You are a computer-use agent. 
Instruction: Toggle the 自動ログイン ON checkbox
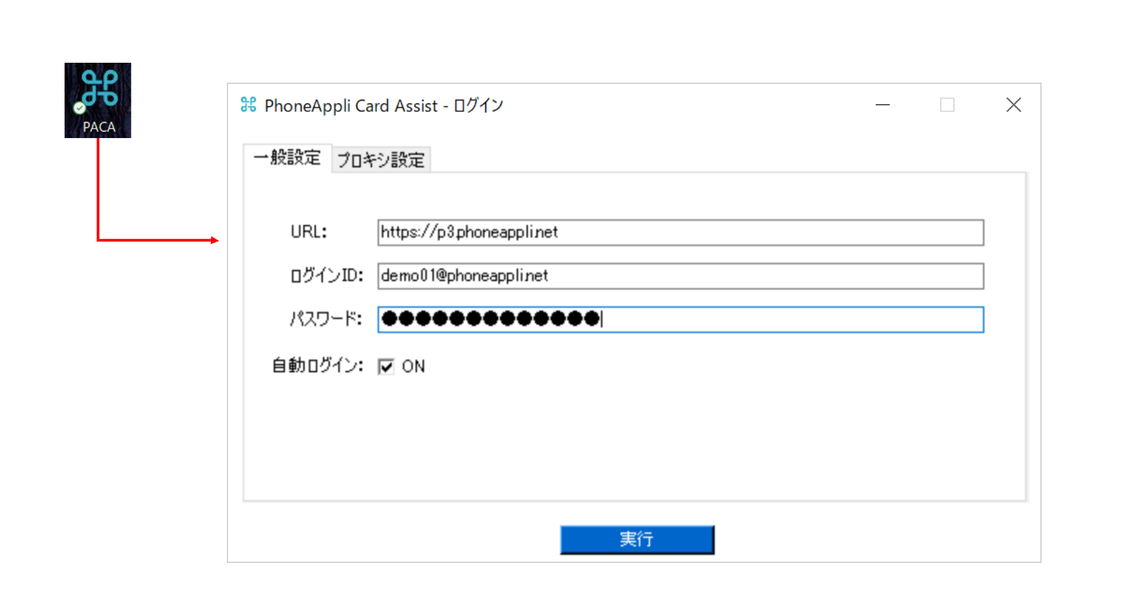(x=386, y=366)
